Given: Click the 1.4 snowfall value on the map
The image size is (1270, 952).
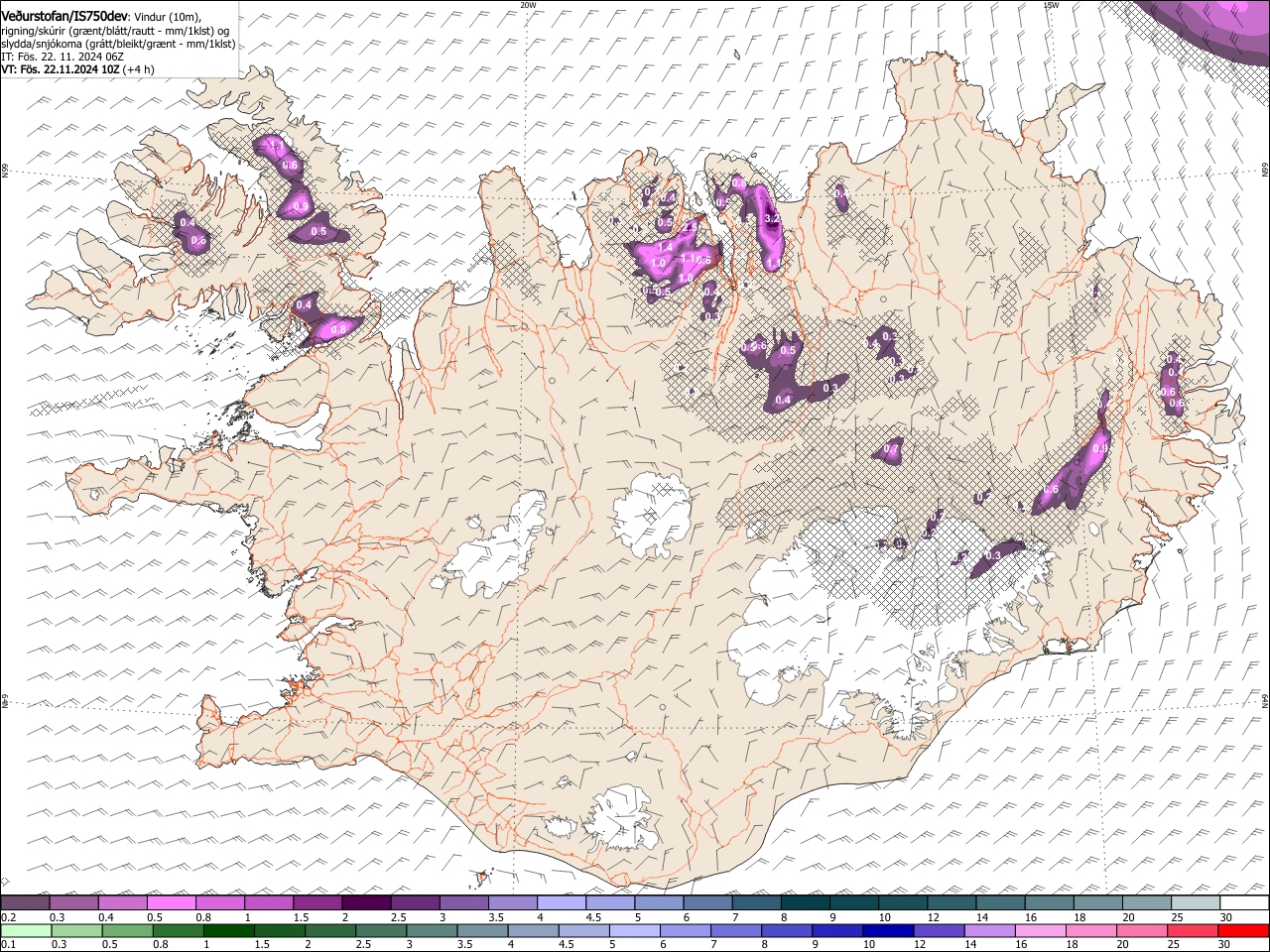Looking at the screenshot, I should [665, 247].
